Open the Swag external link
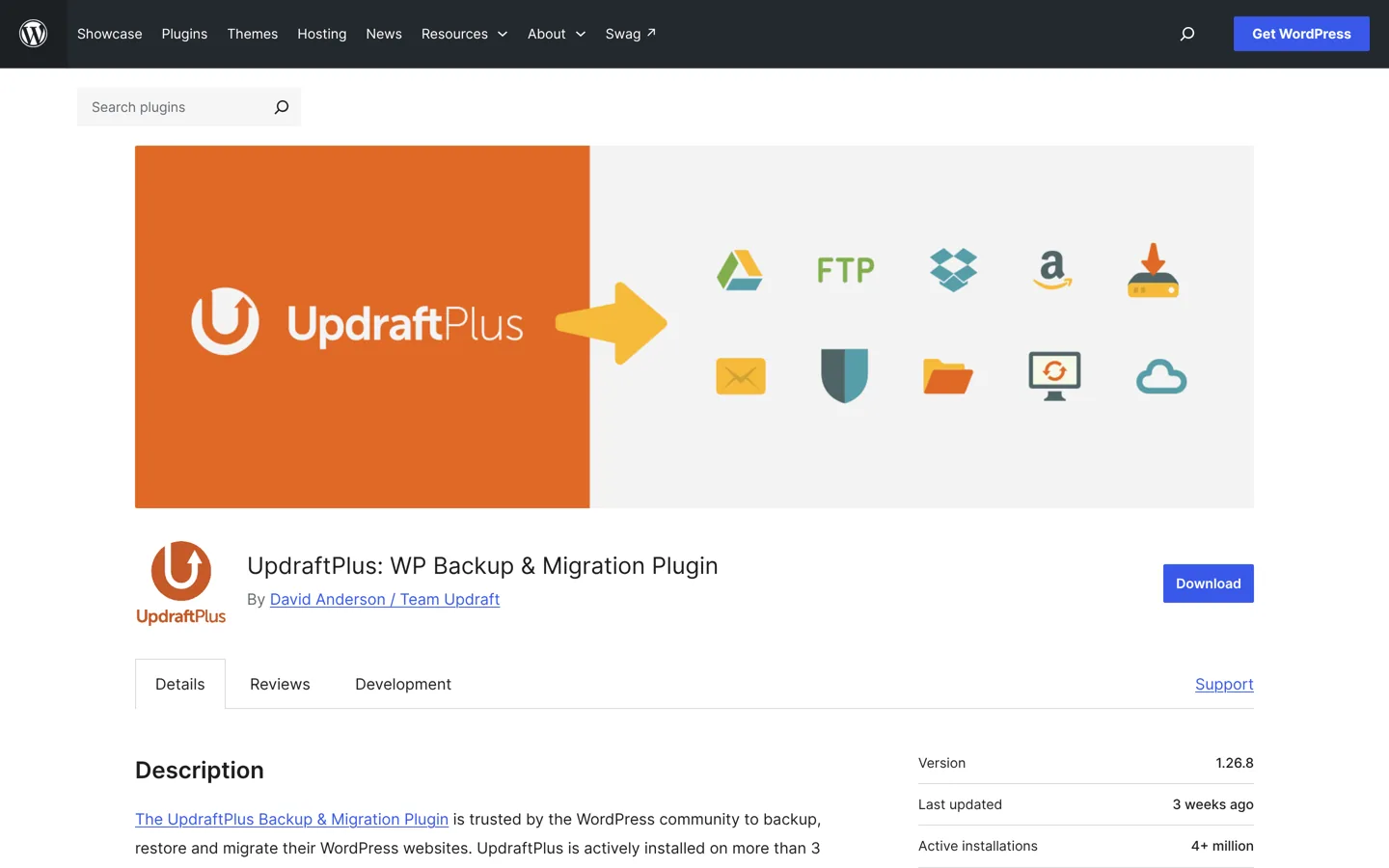Viewport: 1389px width, 868px height. point(631,34)
